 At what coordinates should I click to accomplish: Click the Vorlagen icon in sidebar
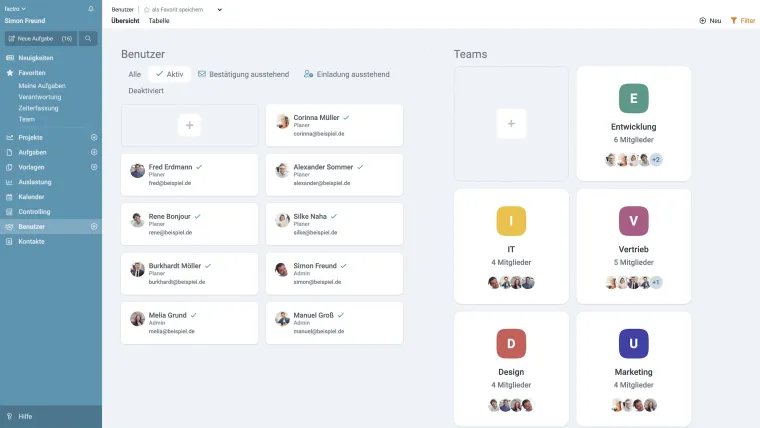click(10, 167)
